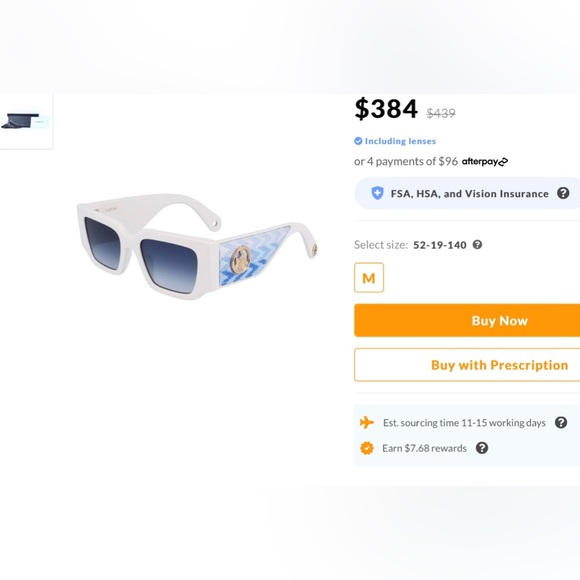580x580 pixels.
Task: Click Buy with Prescription button
Action: coord(467,365)
